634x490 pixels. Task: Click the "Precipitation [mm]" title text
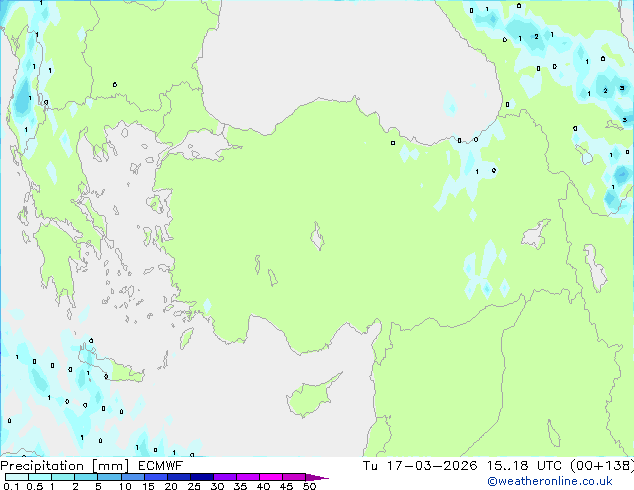65,466
